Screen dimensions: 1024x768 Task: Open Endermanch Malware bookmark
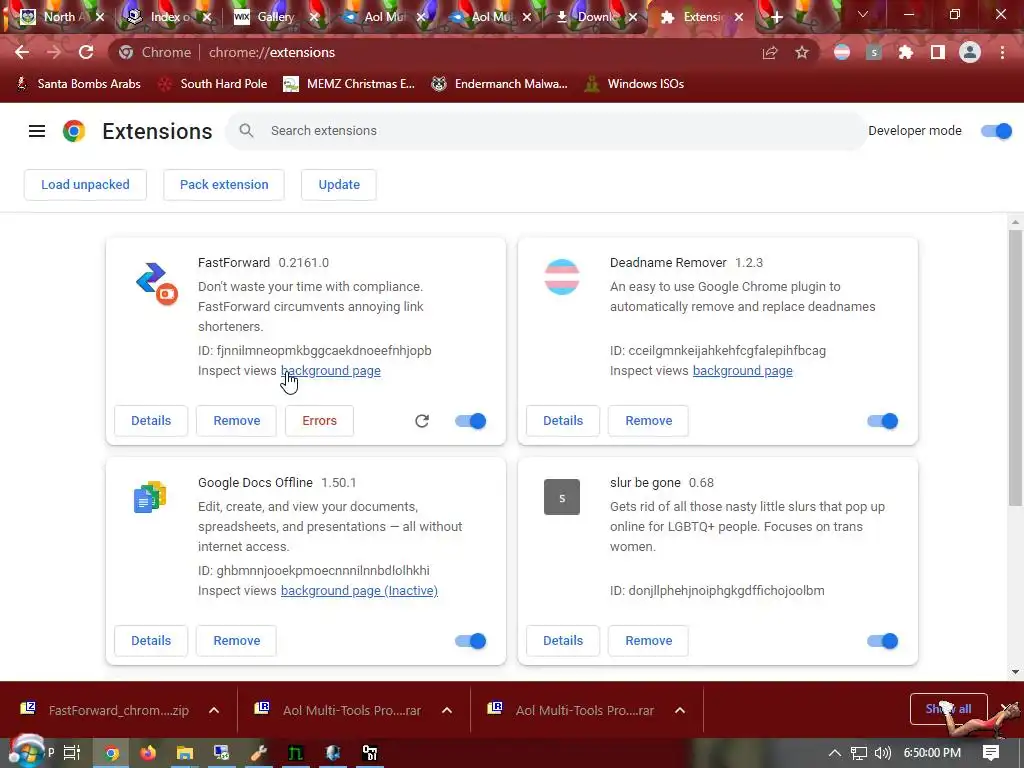point(500,84)
